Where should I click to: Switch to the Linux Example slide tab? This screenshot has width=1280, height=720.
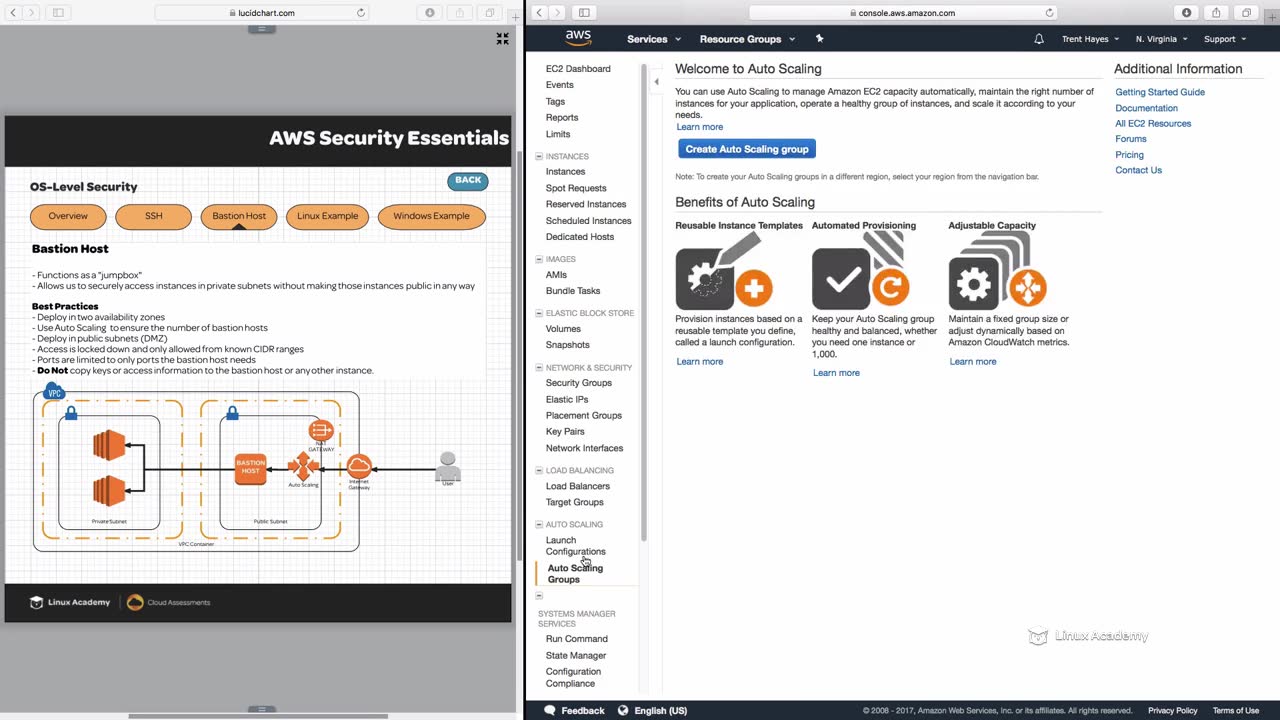[327, 216]
